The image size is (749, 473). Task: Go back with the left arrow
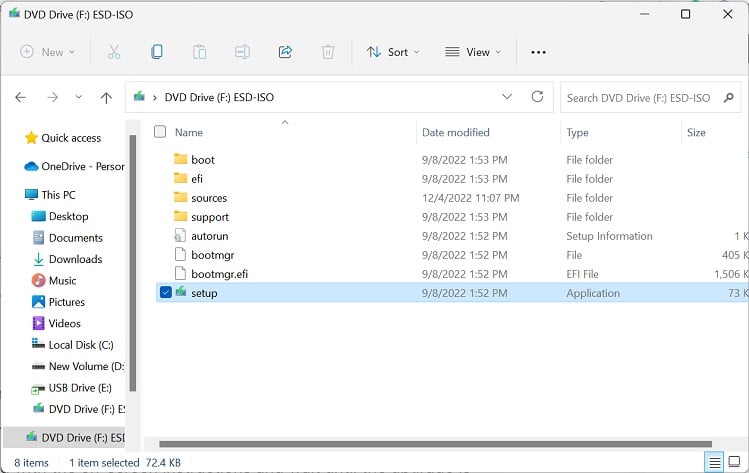(21, 97)
